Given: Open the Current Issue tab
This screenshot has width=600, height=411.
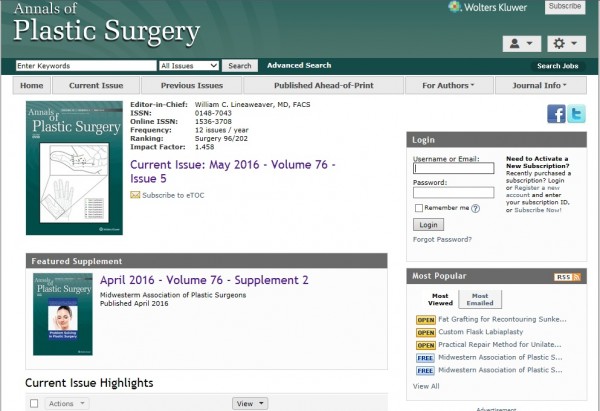Looking at the screenshot, I should (96, 85).
